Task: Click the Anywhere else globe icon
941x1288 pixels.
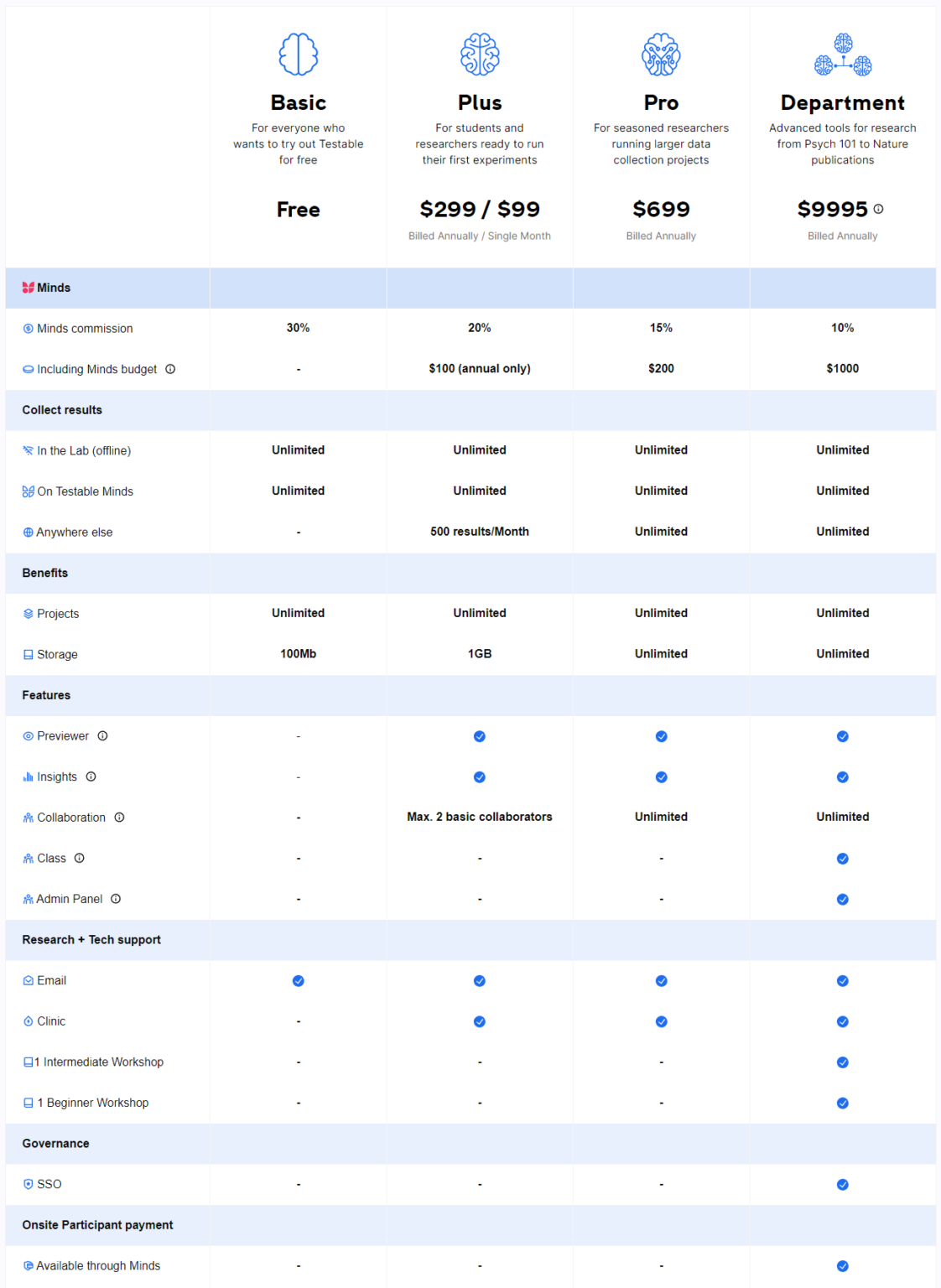Action: (x=27, y=532)
